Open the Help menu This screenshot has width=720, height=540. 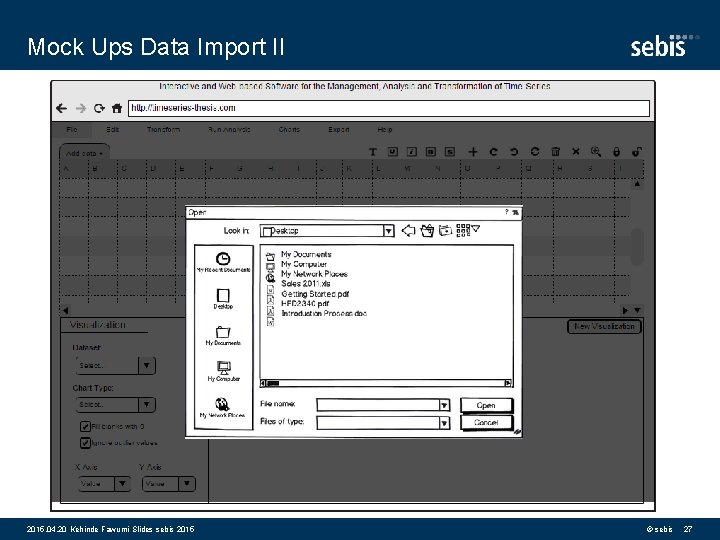pos(385,129)
